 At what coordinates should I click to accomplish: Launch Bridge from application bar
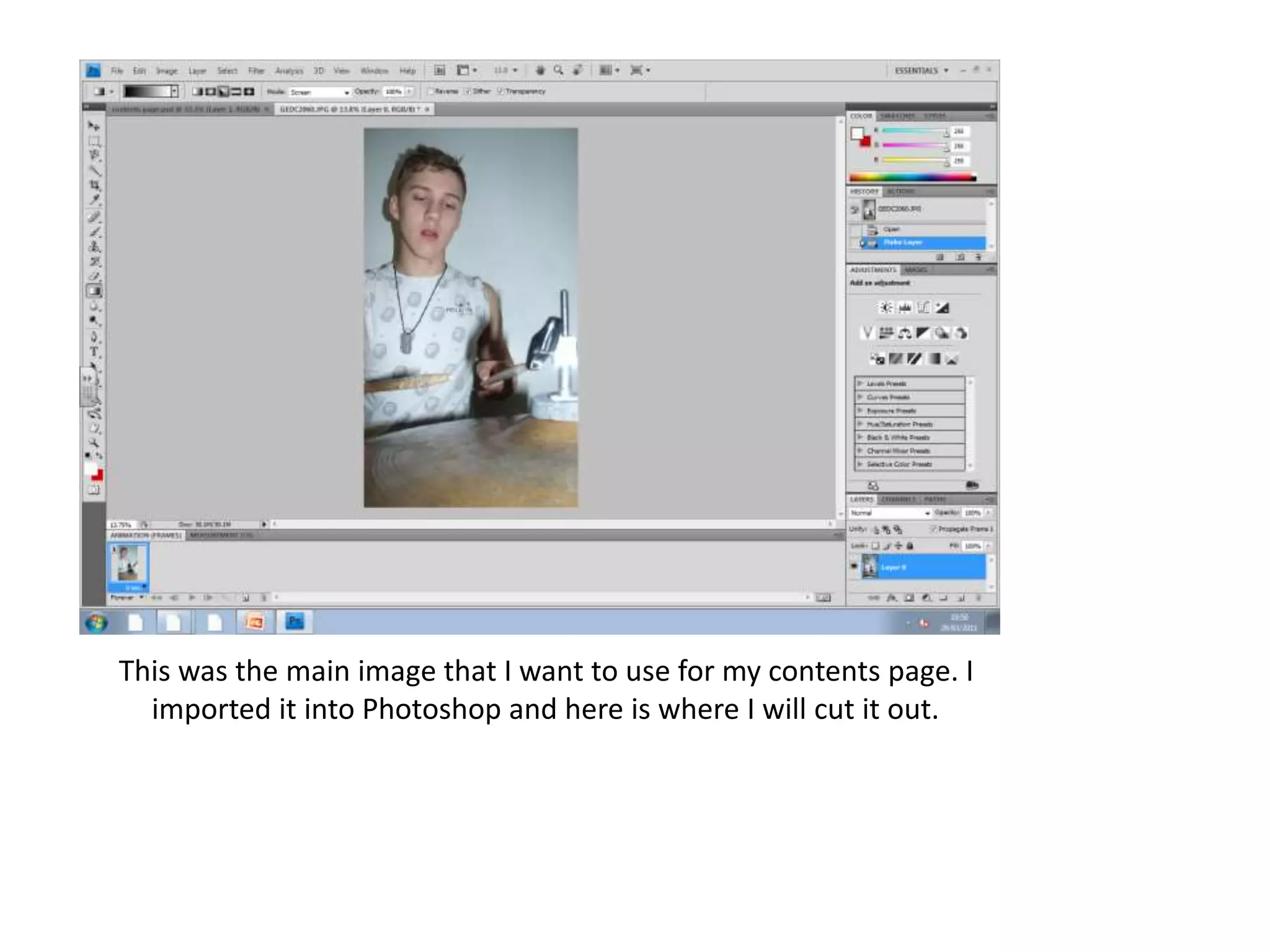click(439, 71)
